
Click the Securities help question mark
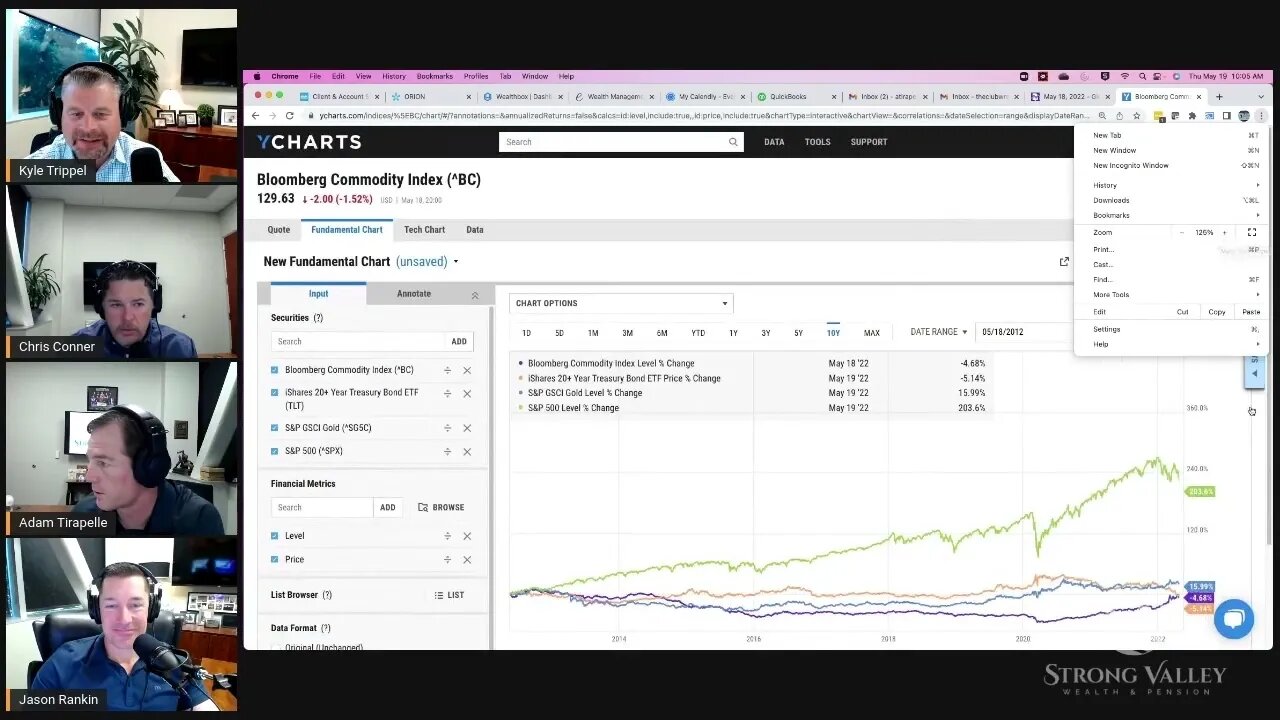point(318,318)
